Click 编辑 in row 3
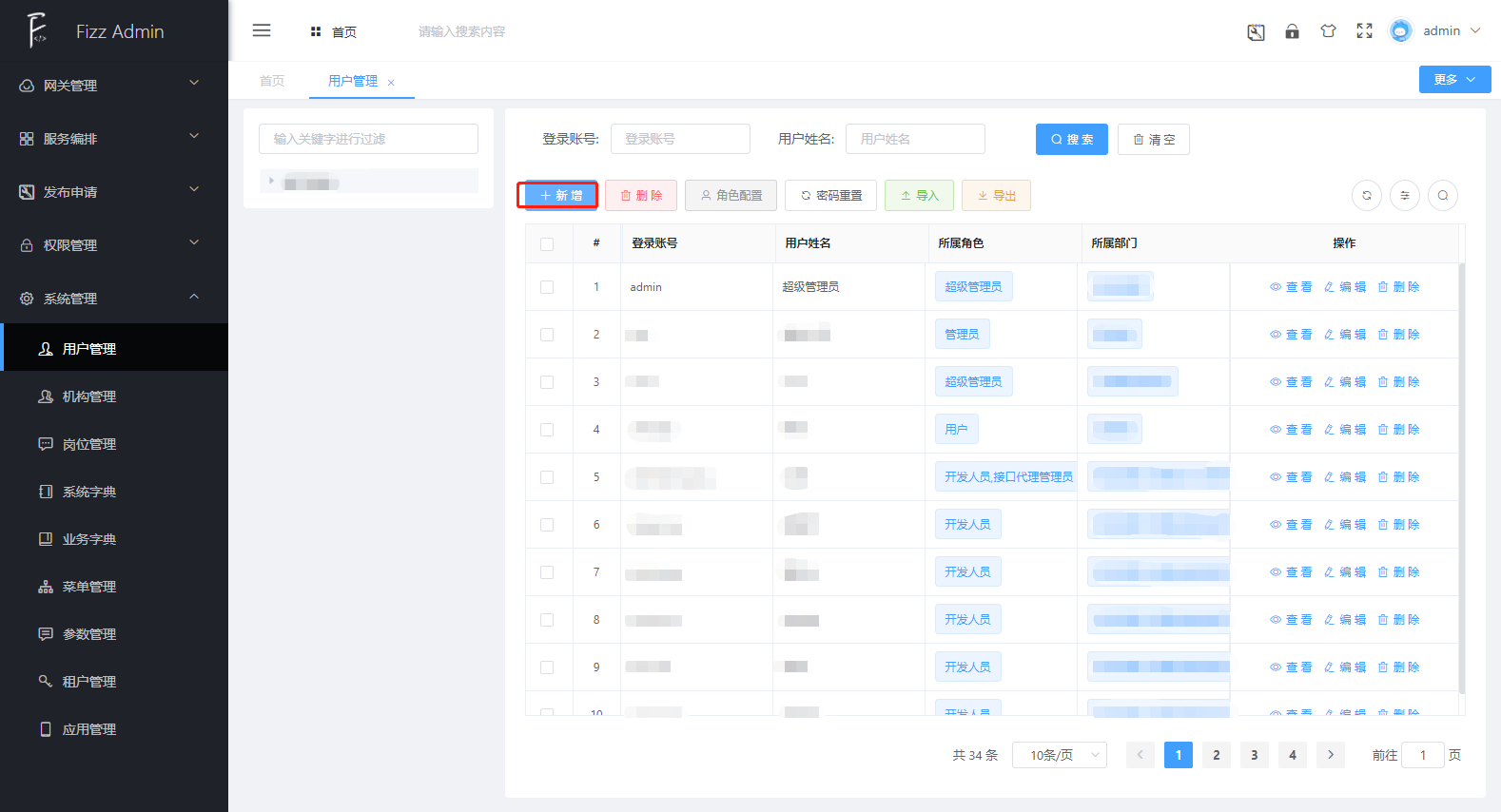This screenshot has width=1501, height=812. pos(1345,382)
